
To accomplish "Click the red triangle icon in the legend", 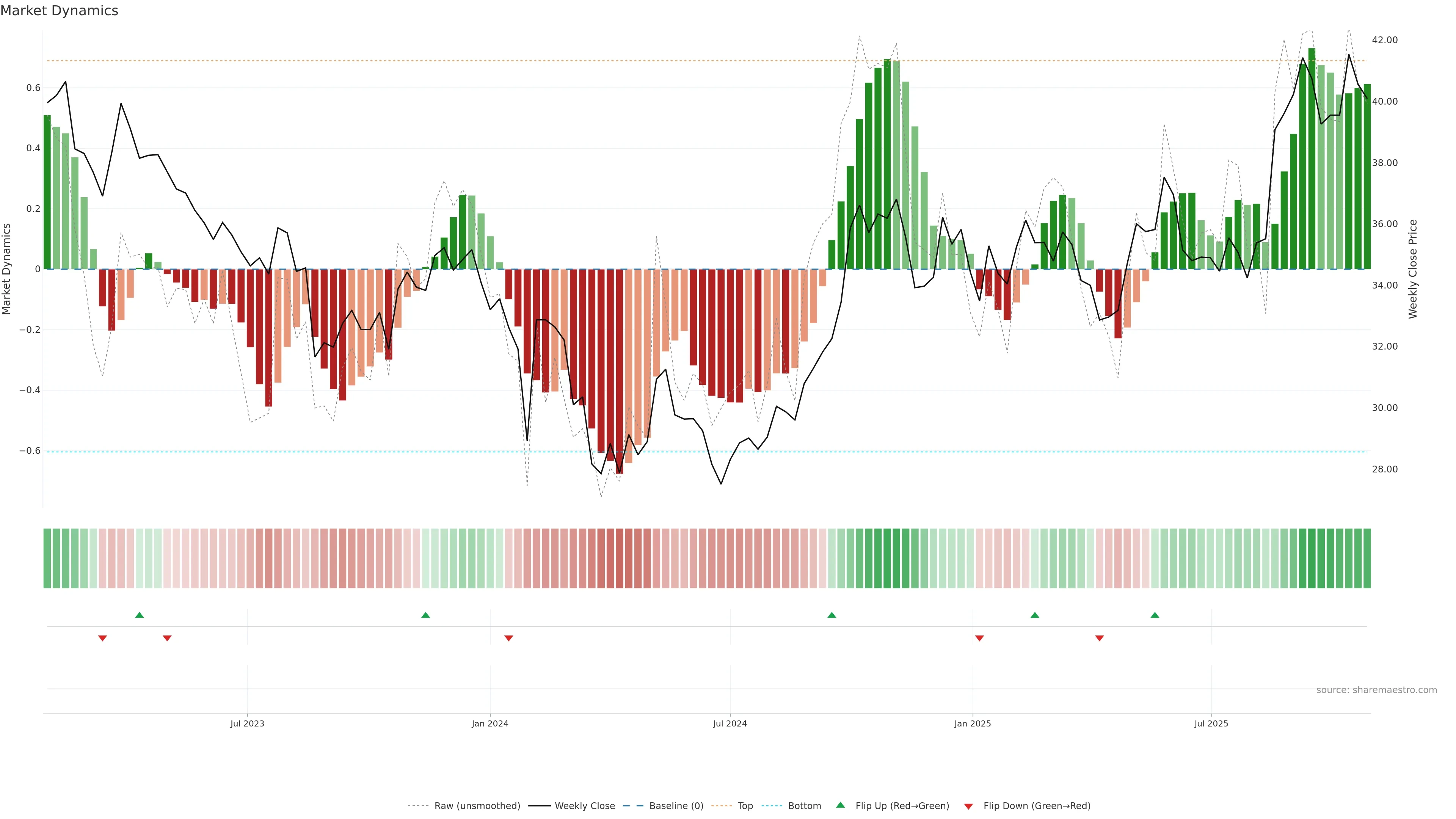I will 968,806.
